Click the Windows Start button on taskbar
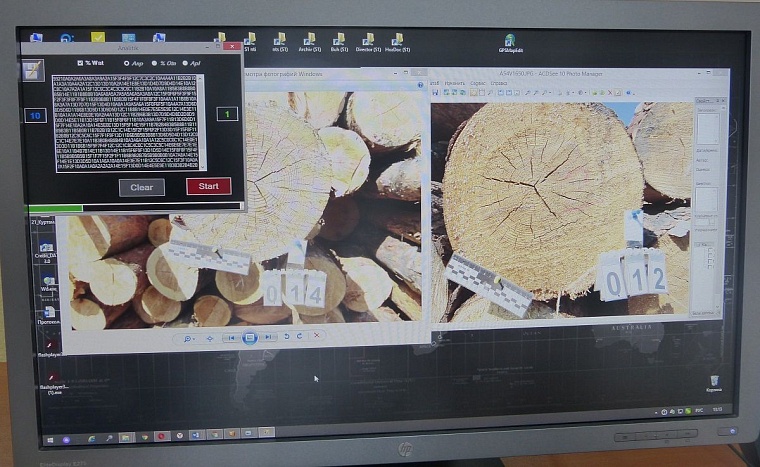This screenshot has height=467, width=760. point(48,439)
